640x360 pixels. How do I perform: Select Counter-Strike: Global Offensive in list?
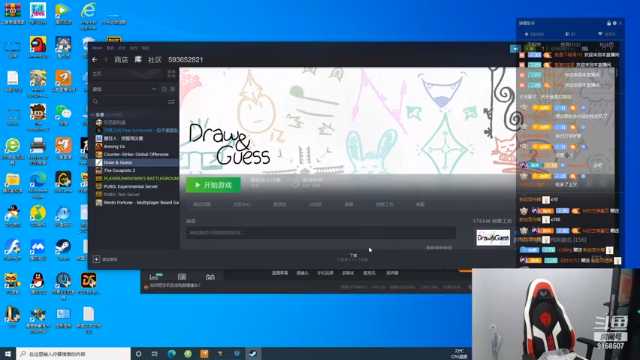(x=135, y=154)
